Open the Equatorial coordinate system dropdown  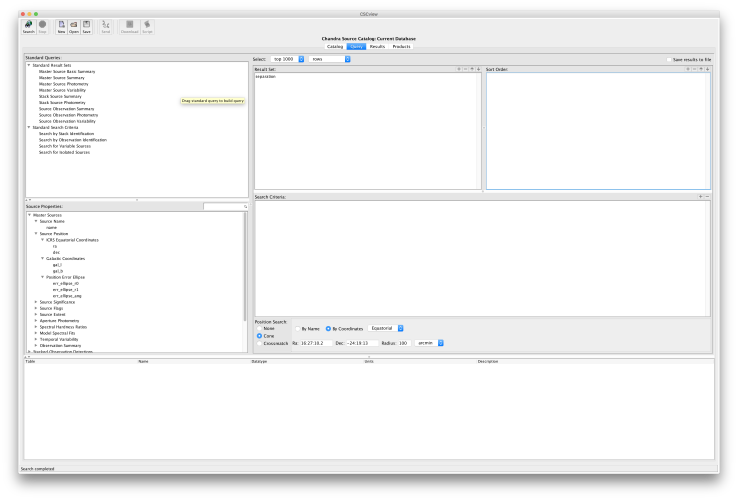click(x=386, y=328)
